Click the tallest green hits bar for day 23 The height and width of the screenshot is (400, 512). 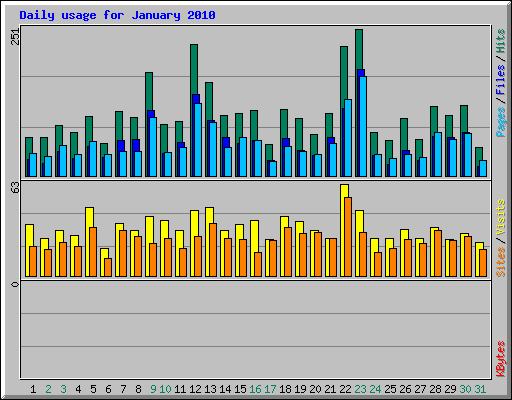pyautogui.click(x=359, y=49)
